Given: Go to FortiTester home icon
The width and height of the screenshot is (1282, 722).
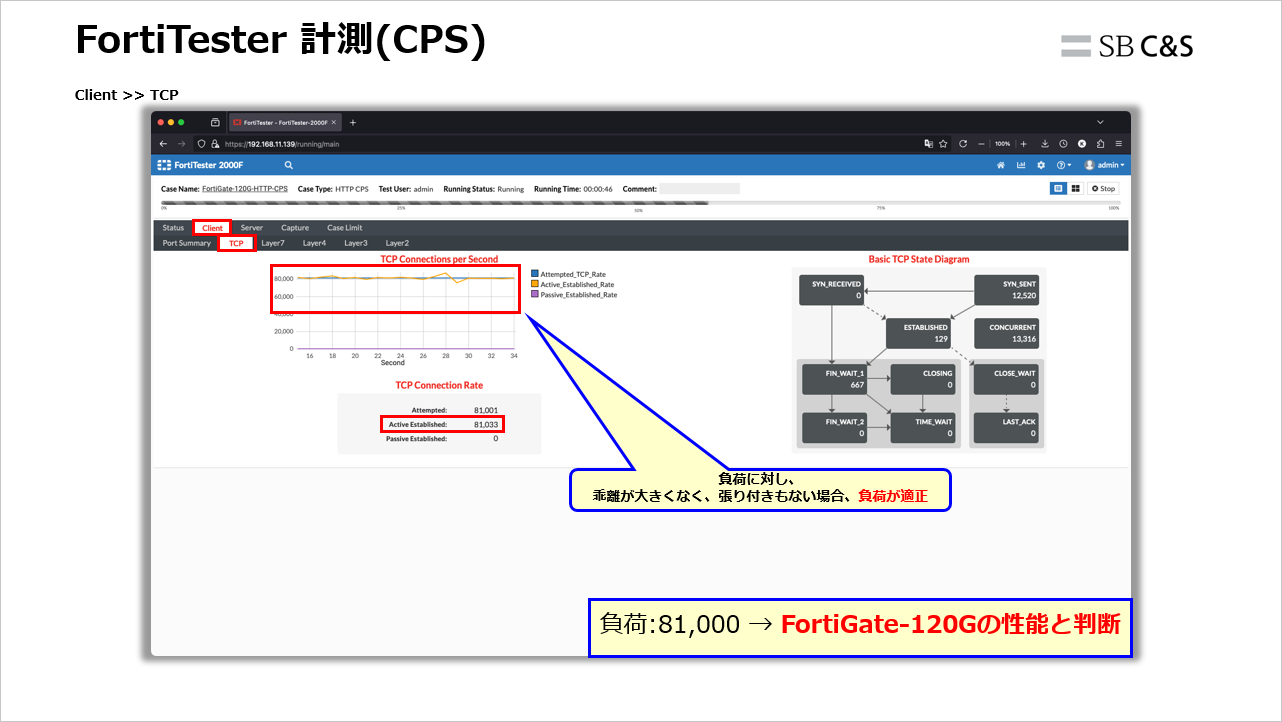Looking at the screenshot, I should coord(1000,165).
